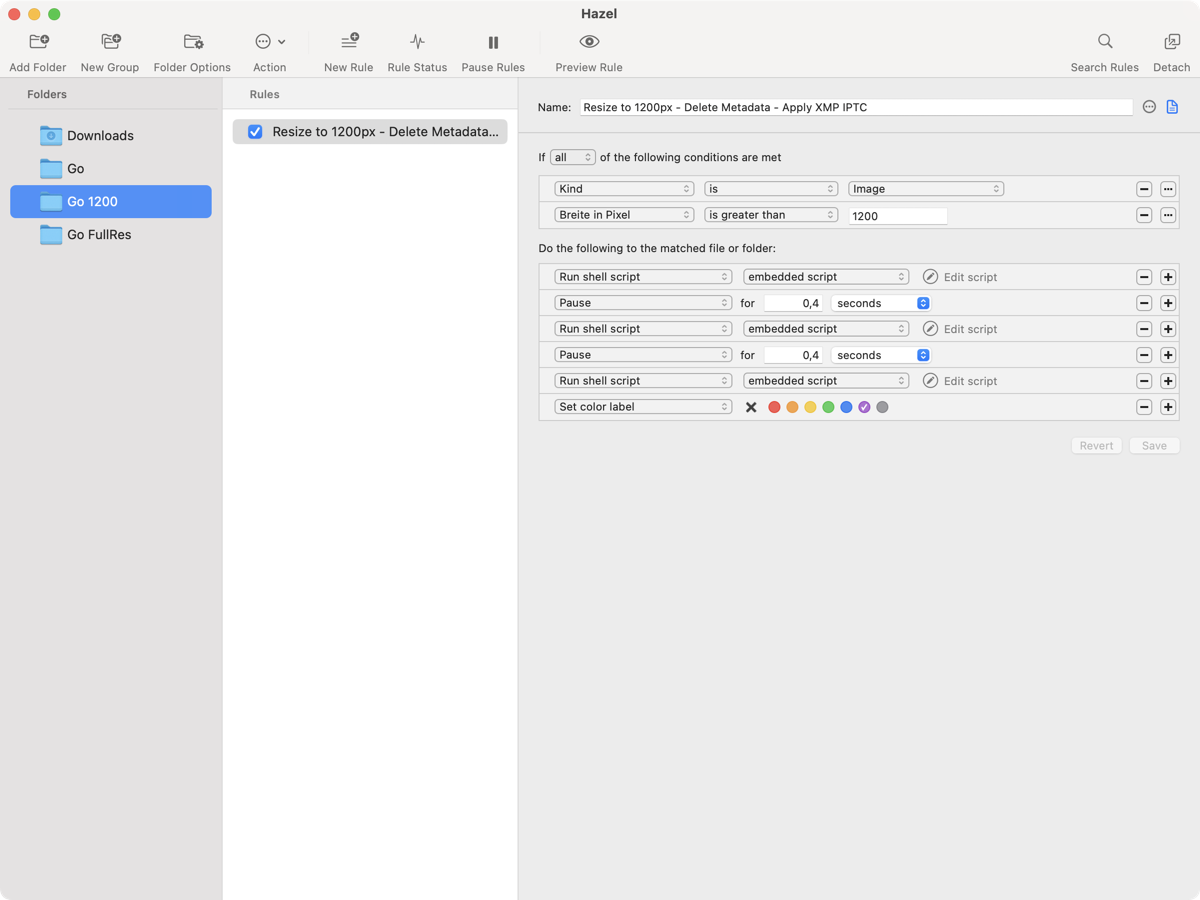
Task: Remove the Set color label action
Action: [x=1144, y=407]
